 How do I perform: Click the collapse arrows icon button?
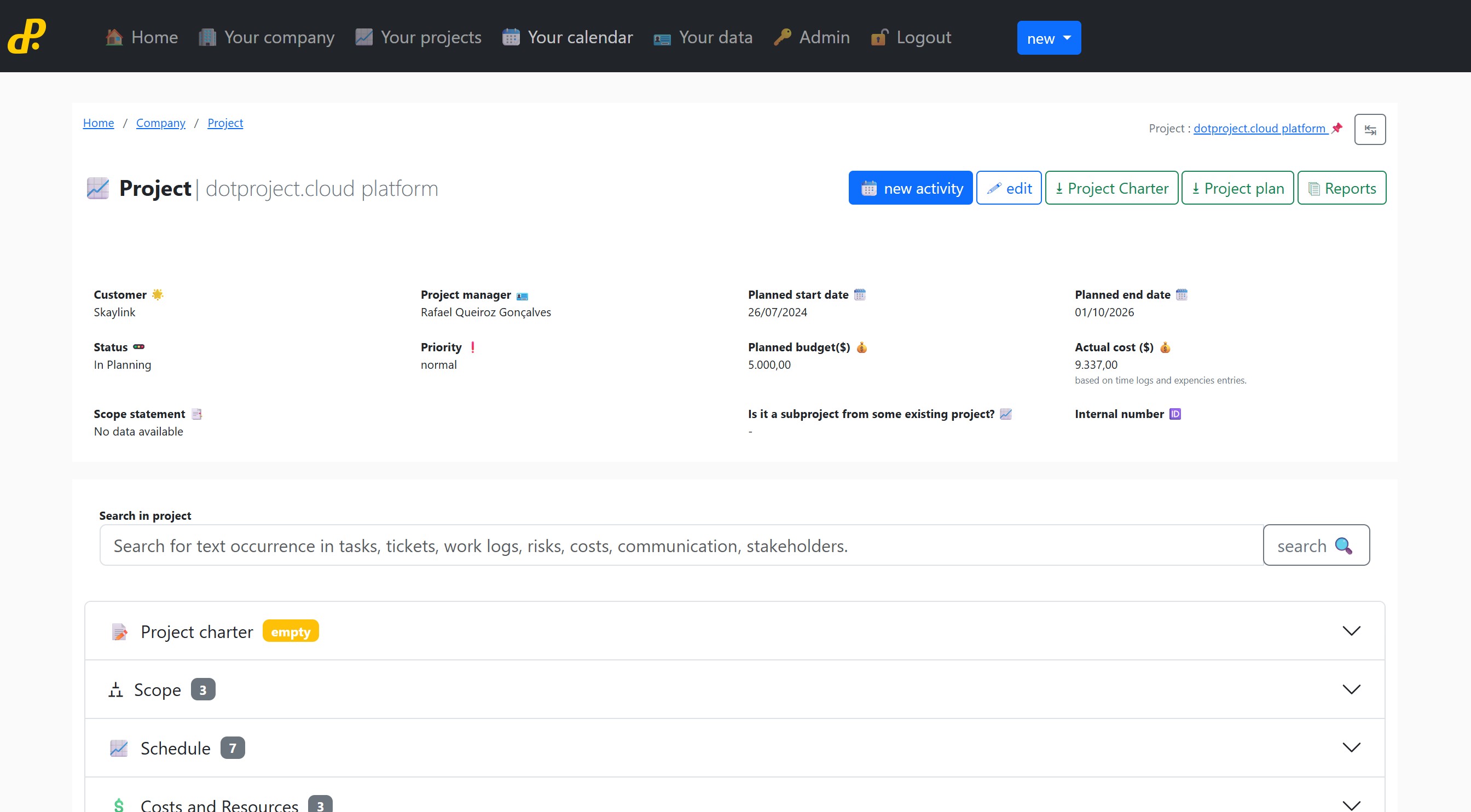coord(1369,130)
